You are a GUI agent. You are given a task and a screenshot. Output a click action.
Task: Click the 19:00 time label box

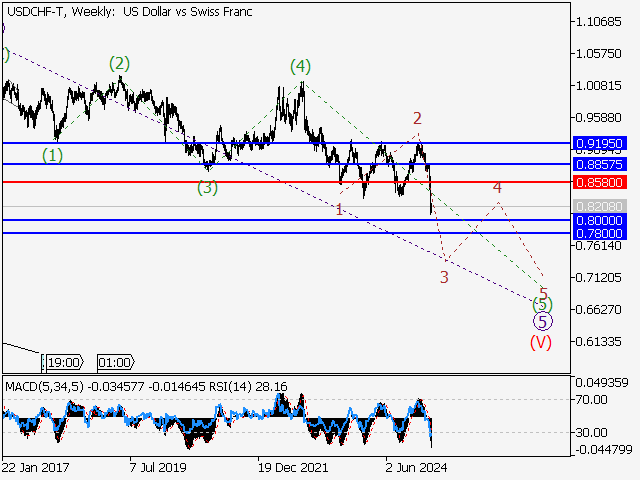(x=63, y=362)
